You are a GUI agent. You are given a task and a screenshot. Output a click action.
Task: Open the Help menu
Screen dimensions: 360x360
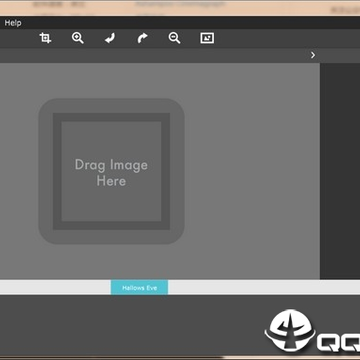[13, 23]
